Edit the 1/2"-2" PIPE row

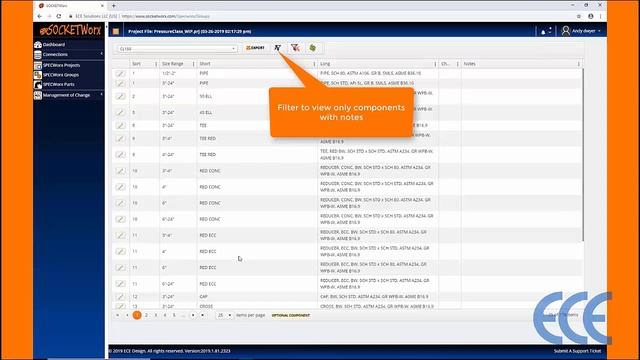click(120, 73)
